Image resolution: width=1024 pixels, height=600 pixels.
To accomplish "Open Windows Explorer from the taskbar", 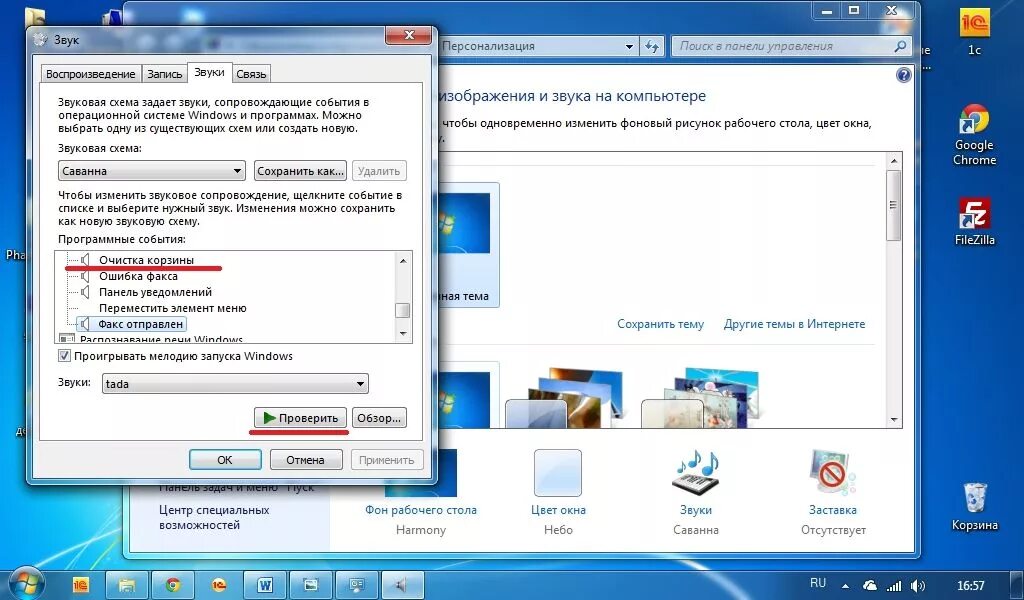I will coord(127,585).
